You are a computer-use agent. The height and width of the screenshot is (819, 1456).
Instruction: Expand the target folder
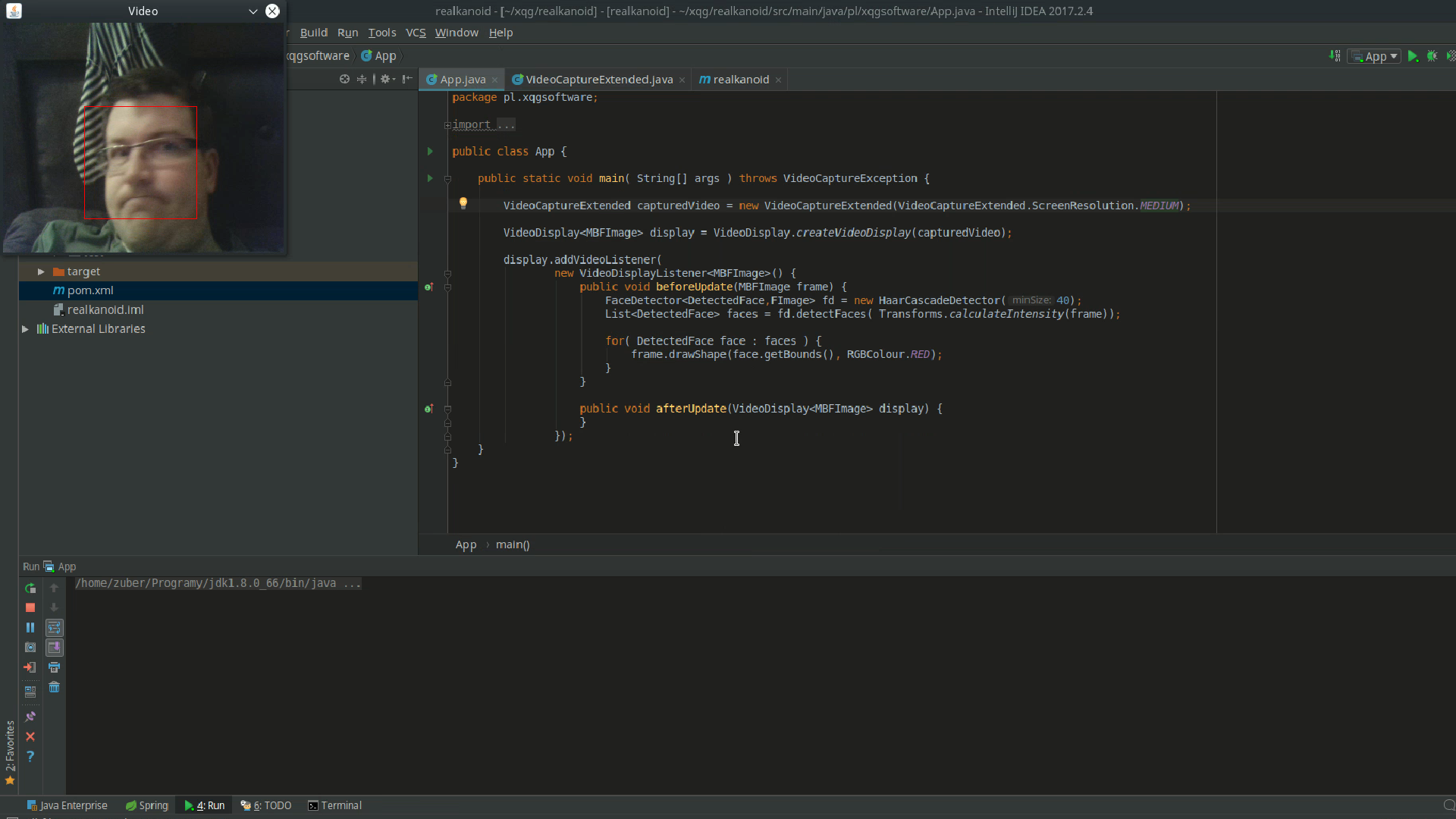pos(41,271)
